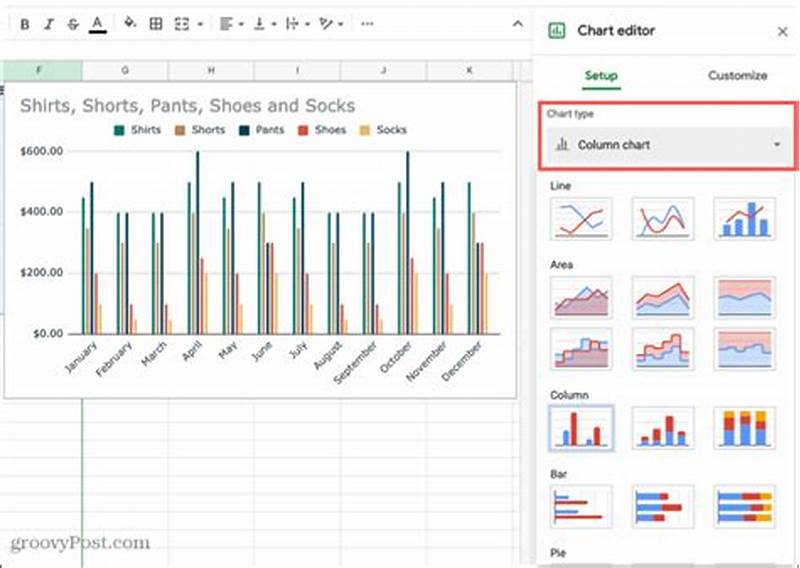Select column J header

coord(383,71)
